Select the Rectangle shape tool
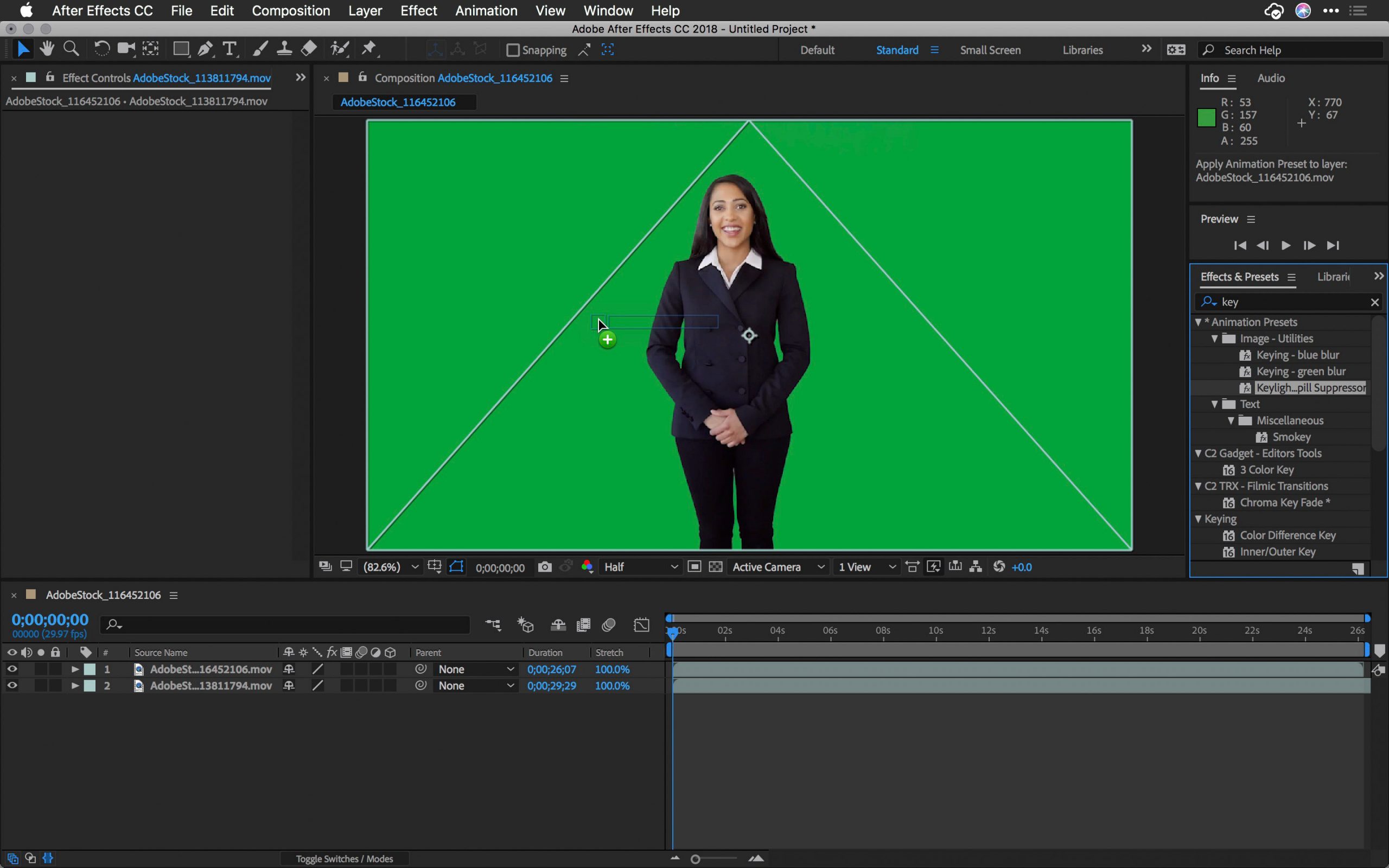 coord(181,49)
